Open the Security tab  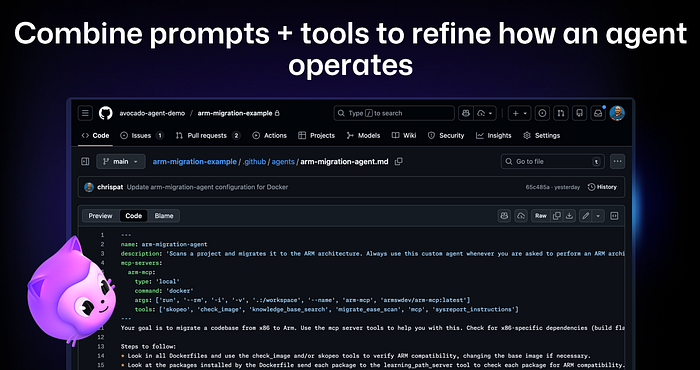pos(446,136)
